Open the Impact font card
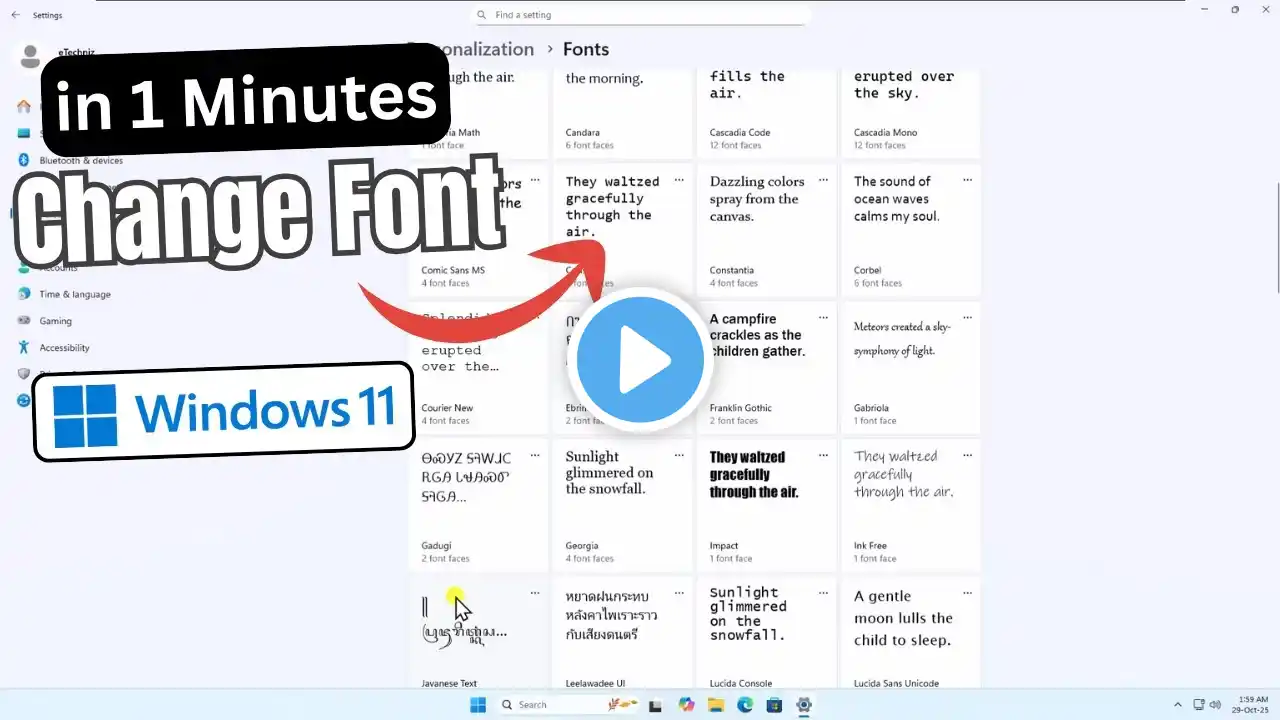The height and width of the screenshot is (720, 1280). [x=766, y=506]
